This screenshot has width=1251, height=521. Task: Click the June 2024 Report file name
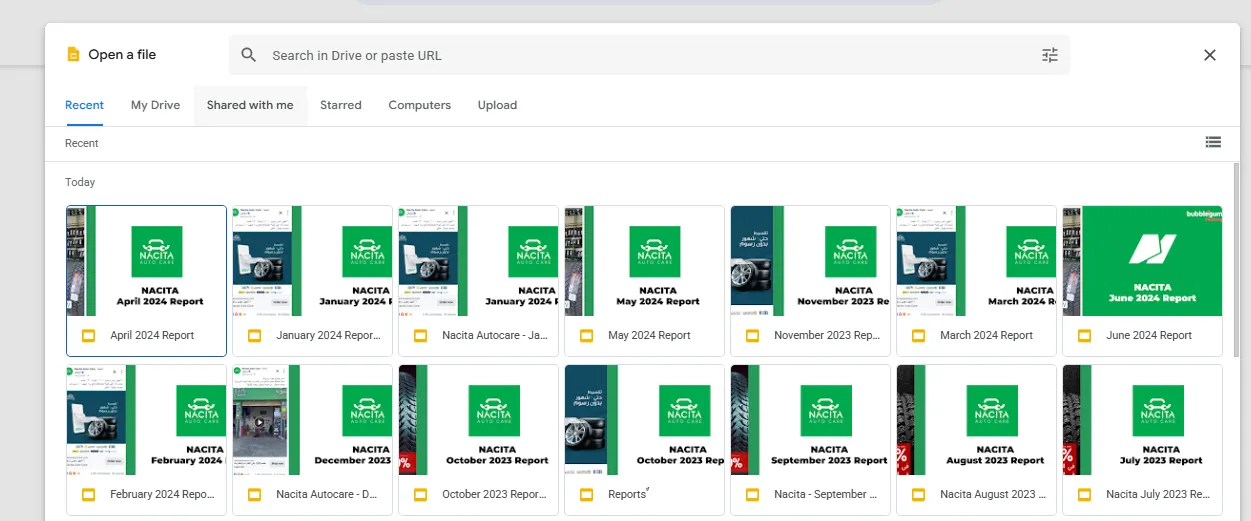(x=1149, y=335)
